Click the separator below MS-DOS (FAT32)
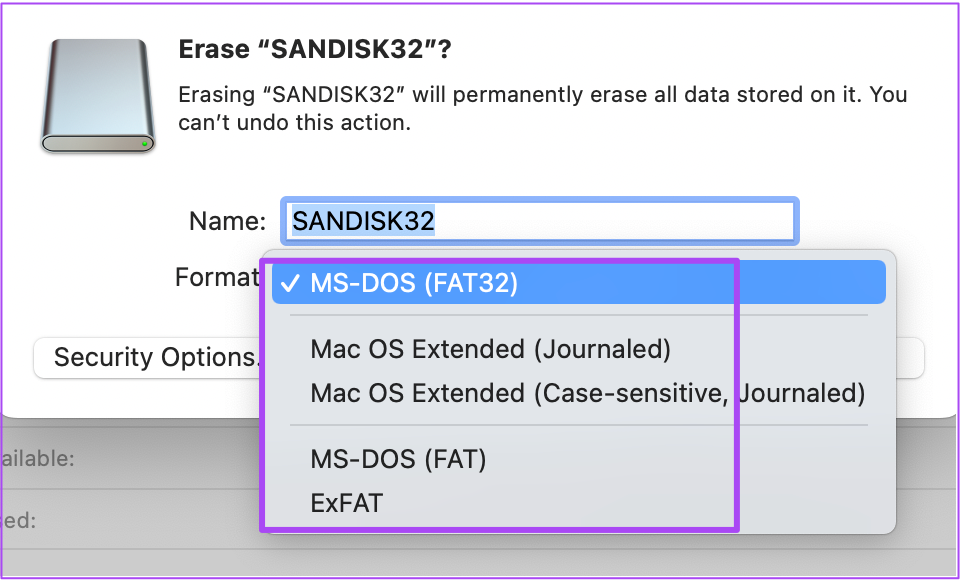This screenshot has height=580, width=960. coord(578,316)
